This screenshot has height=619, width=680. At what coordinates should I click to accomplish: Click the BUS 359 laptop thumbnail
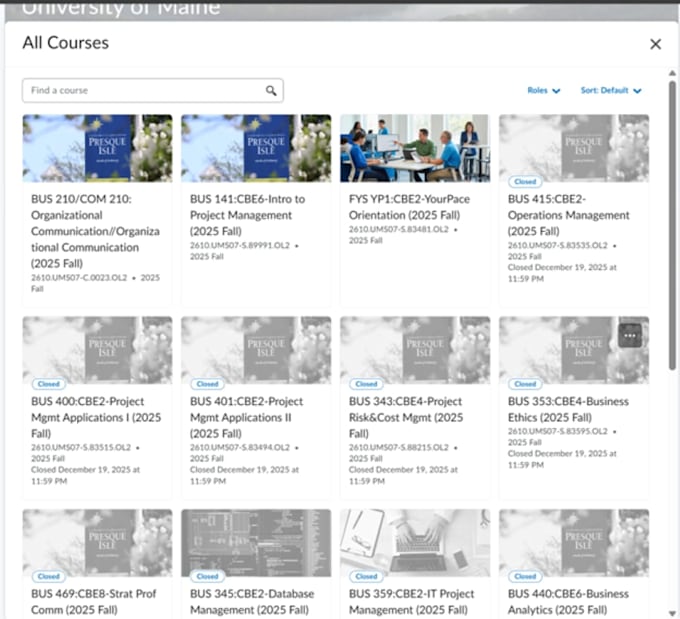point(415,542)
